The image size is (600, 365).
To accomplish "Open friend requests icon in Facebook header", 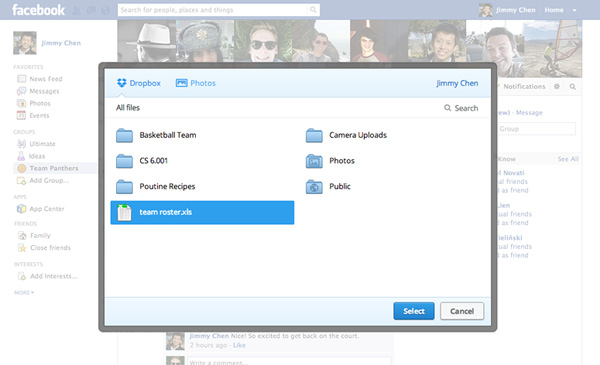I will [x=77, y=10].
